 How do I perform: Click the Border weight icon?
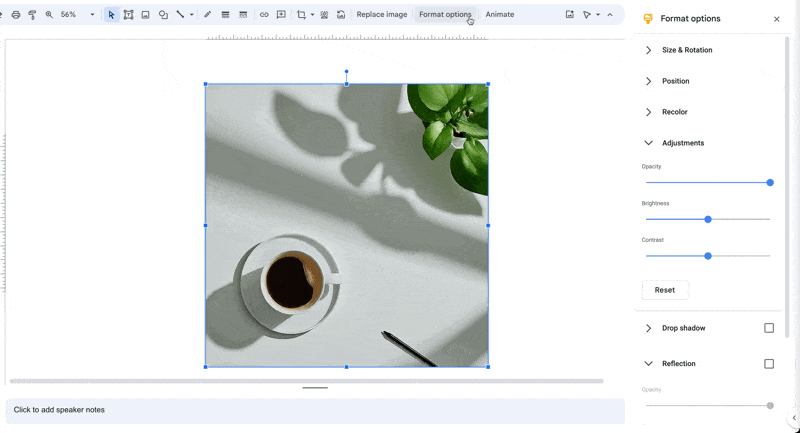[x=225, y=15]
